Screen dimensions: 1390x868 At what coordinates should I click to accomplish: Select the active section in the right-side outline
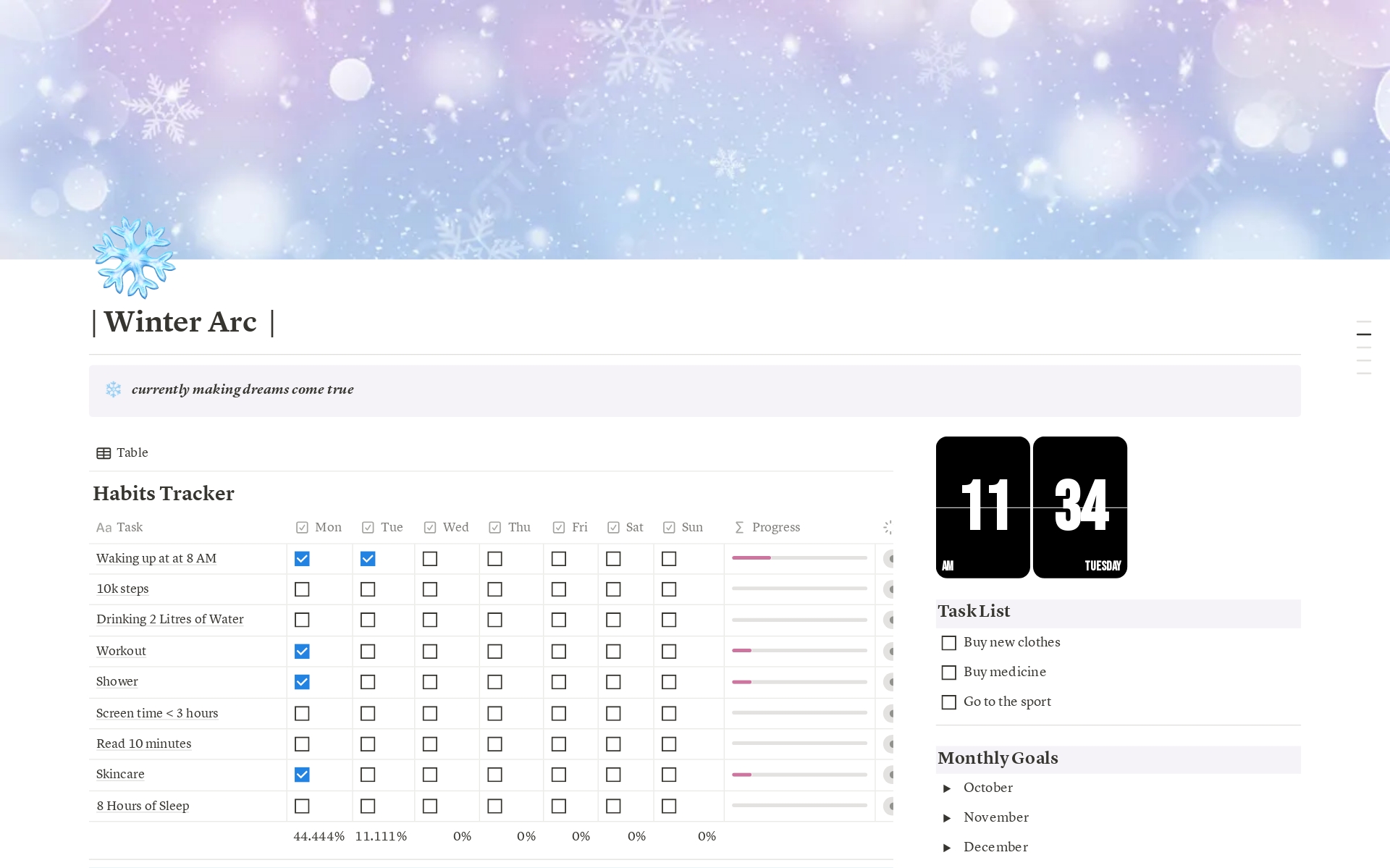(1364, 334)
